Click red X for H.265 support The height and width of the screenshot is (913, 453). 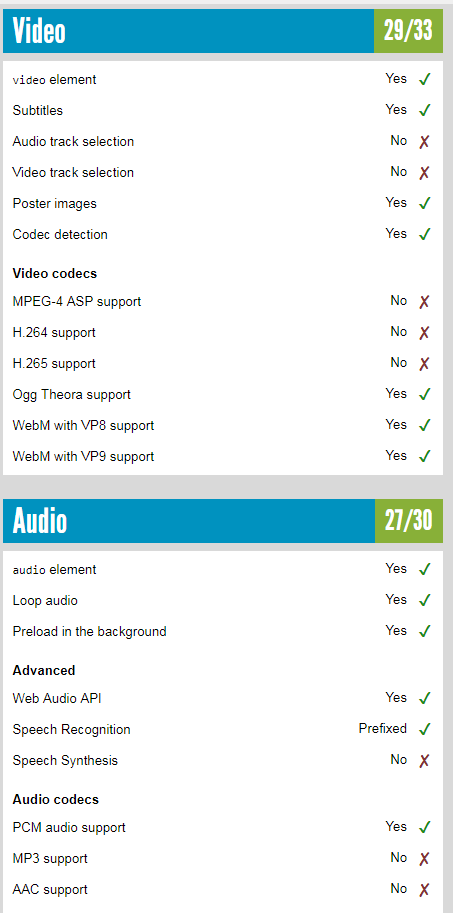[x=424, y=363]
